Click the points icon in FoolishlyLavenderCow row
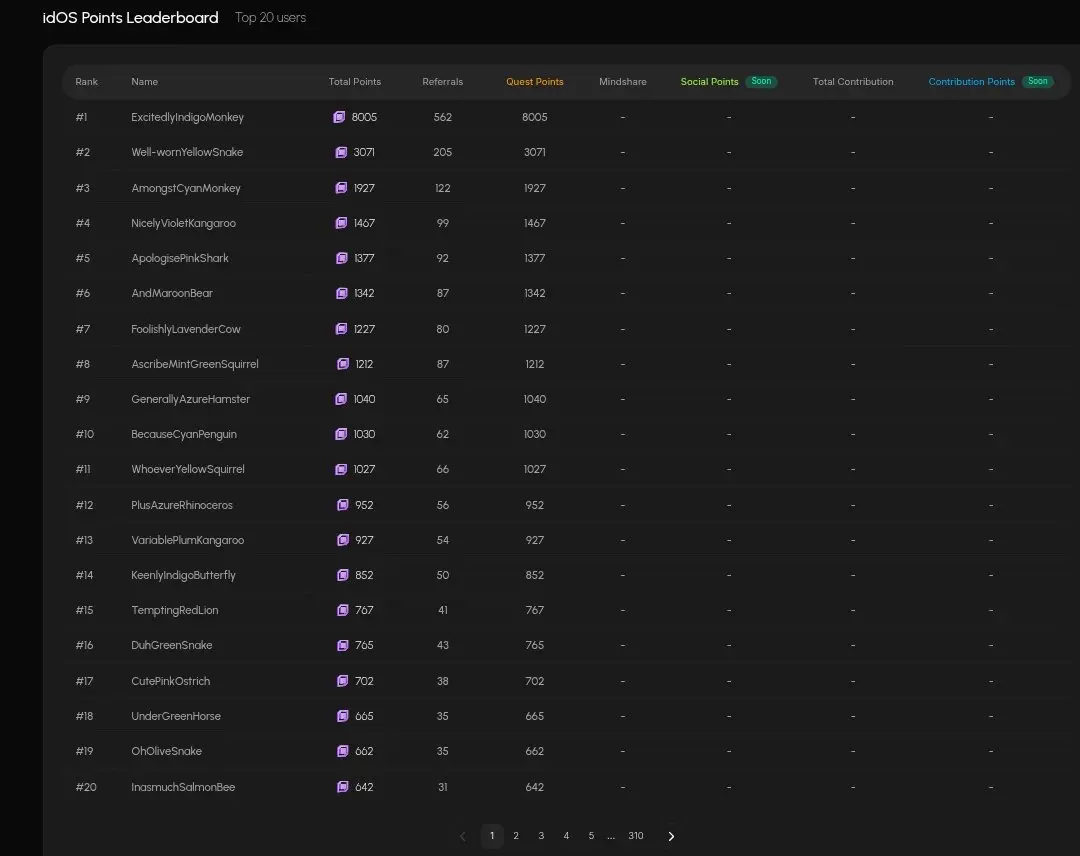Image resolution: width=1080 pixels, height=856 pixels. (341, 329)
